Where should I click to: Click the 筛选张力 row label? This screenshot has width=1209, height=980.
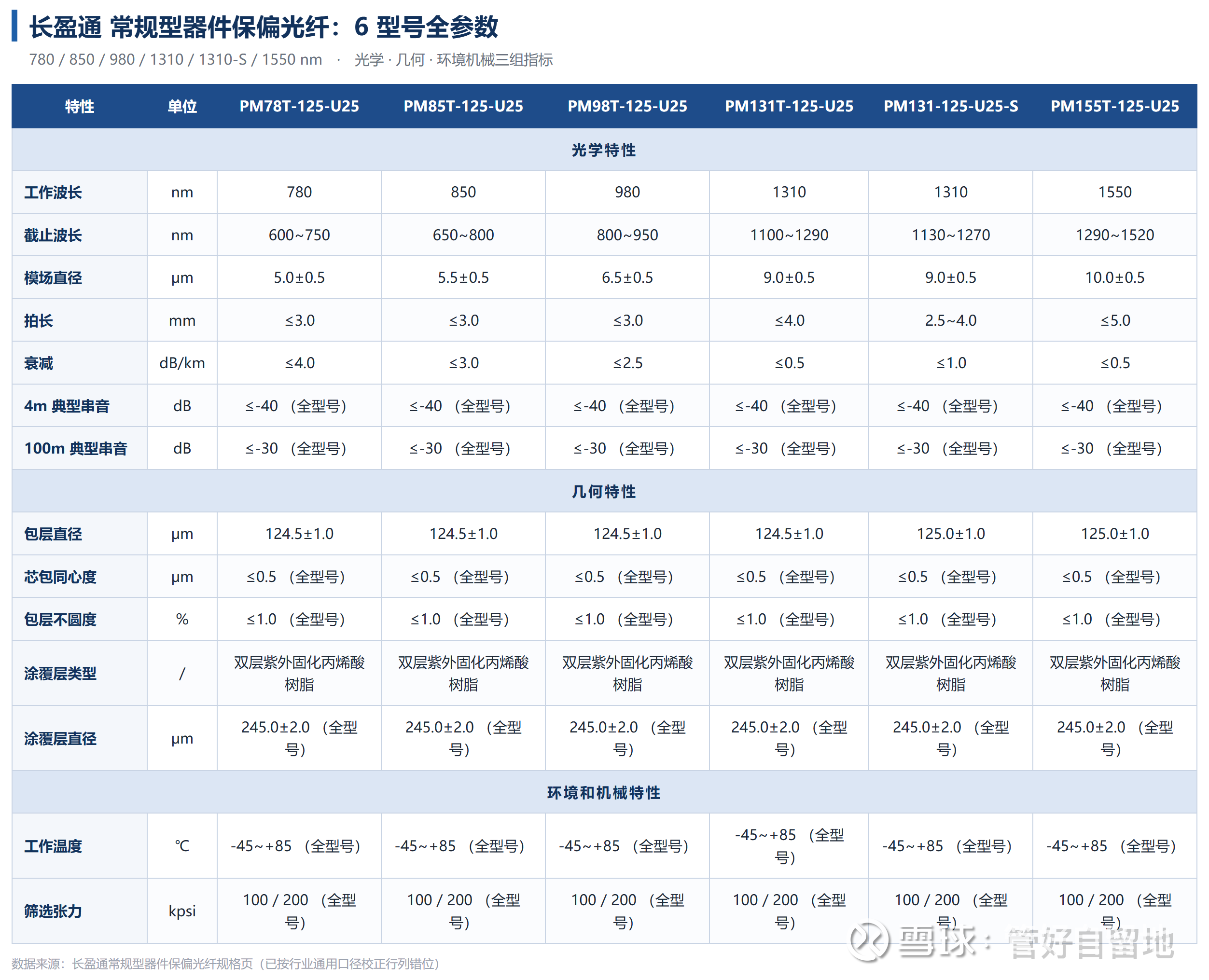pyautogui.click(x=53, y=911)
